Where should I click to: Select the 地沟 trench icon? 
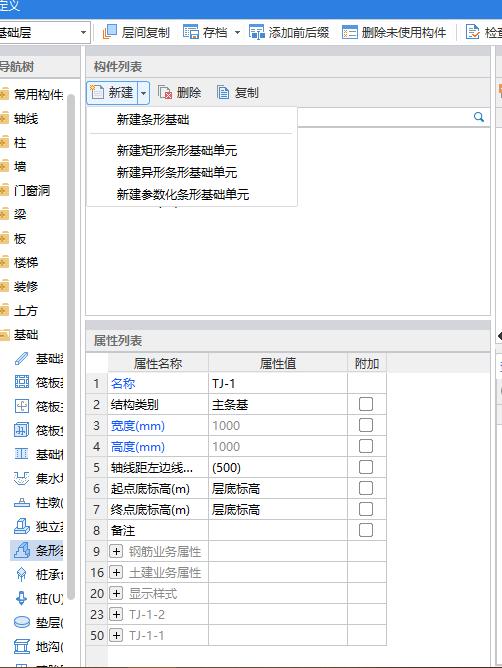coord(22,646)
